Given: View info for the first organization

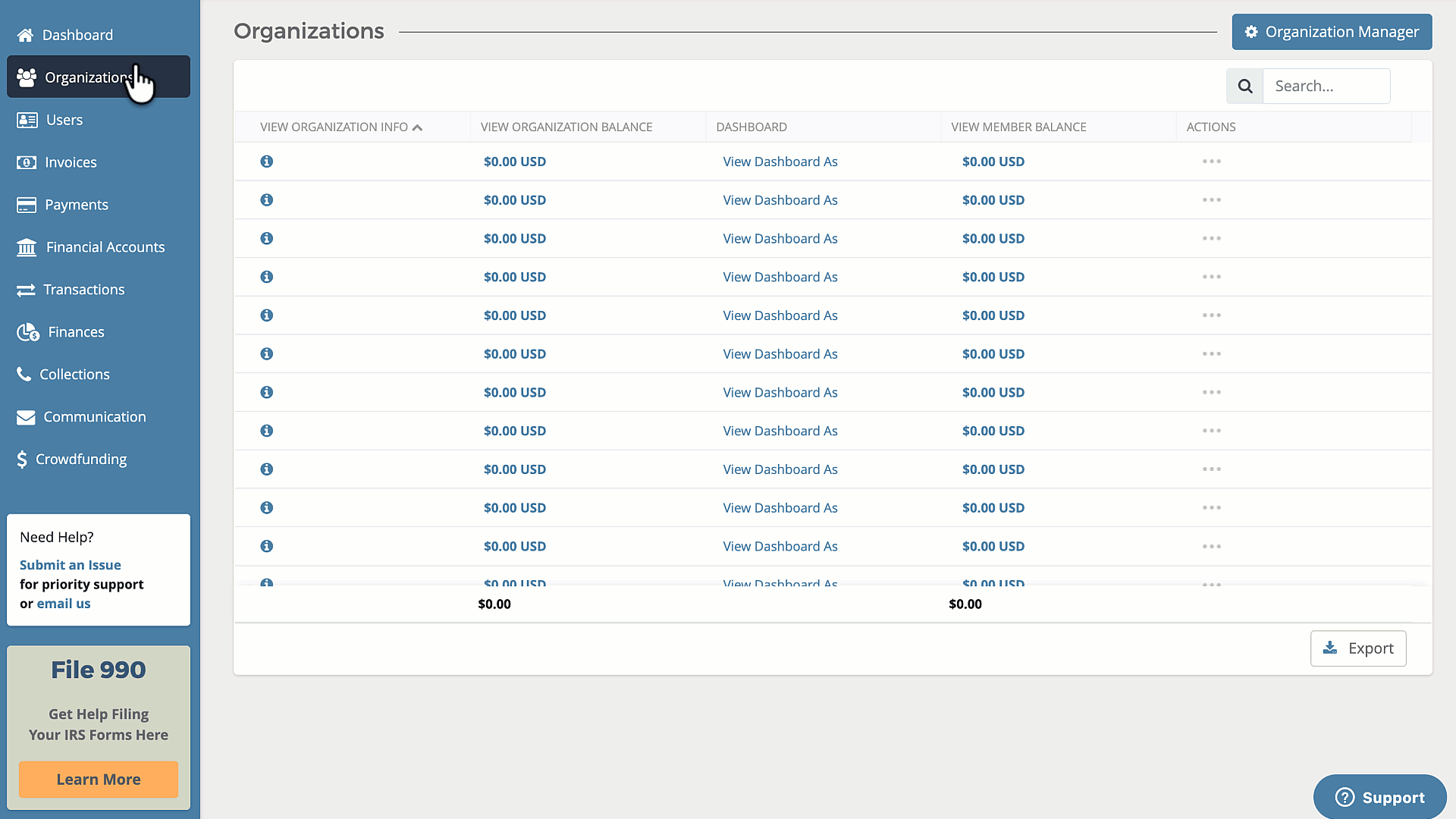Looking at the screenshot, I should [x=266, y=162].
